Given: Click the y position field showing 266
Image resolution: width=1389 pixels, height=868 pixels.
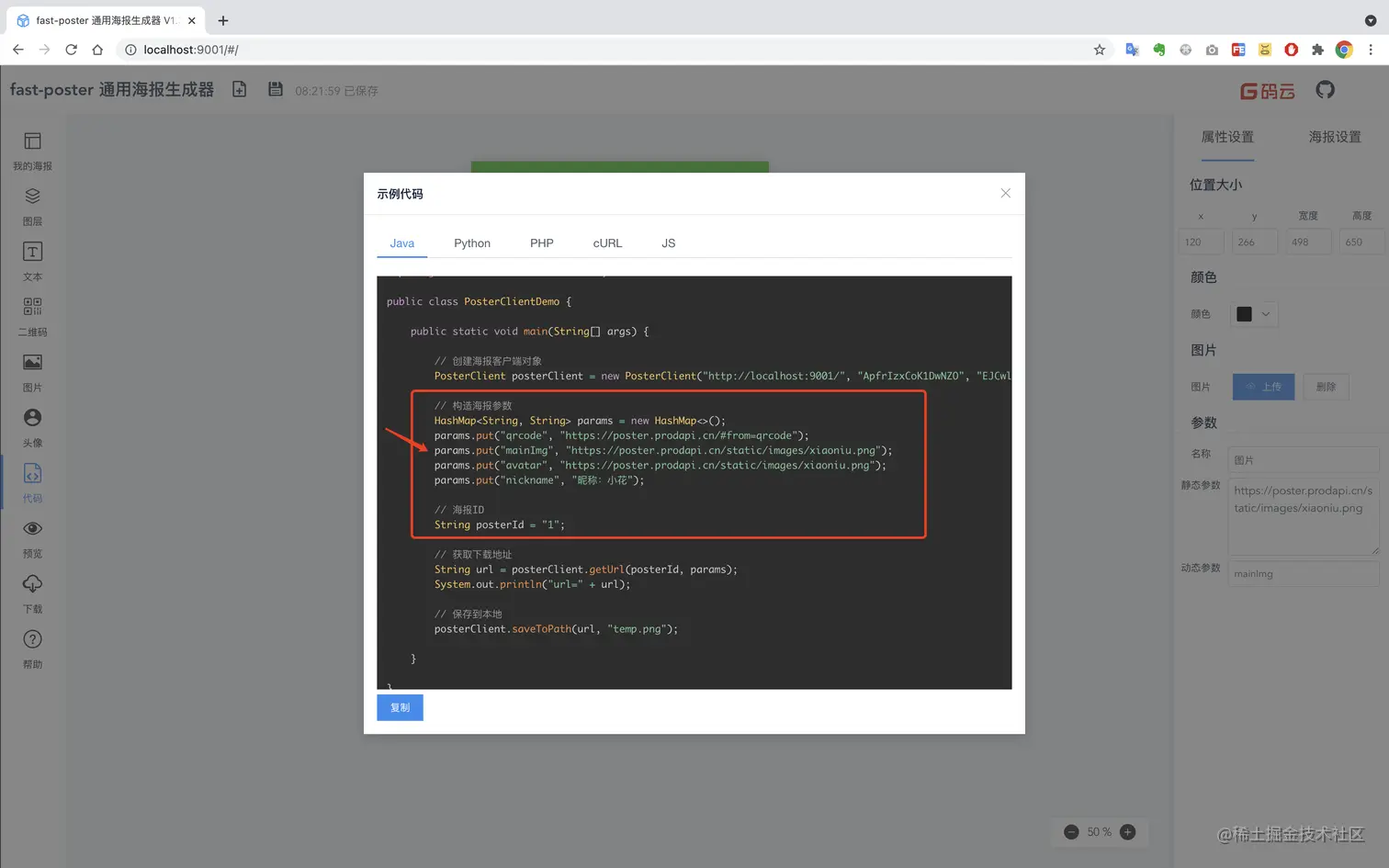Looking at the screenshot, I should tap(1255, 242).
